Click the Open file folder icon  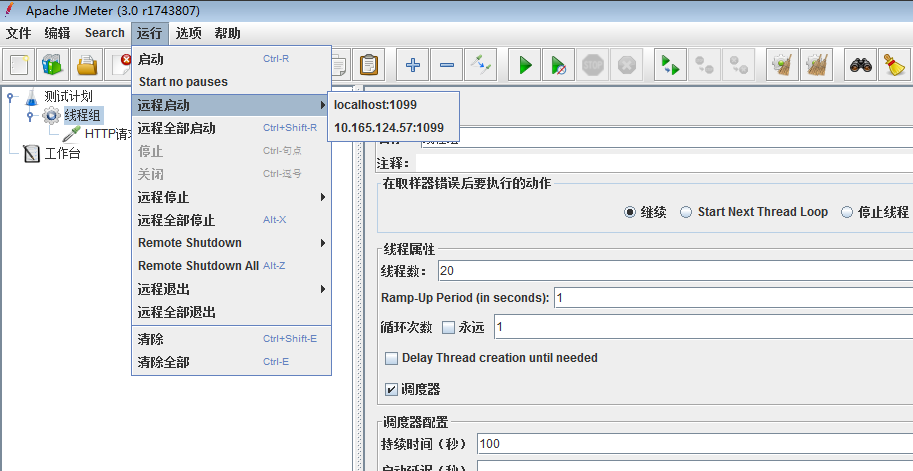click(x=87, y=65)
